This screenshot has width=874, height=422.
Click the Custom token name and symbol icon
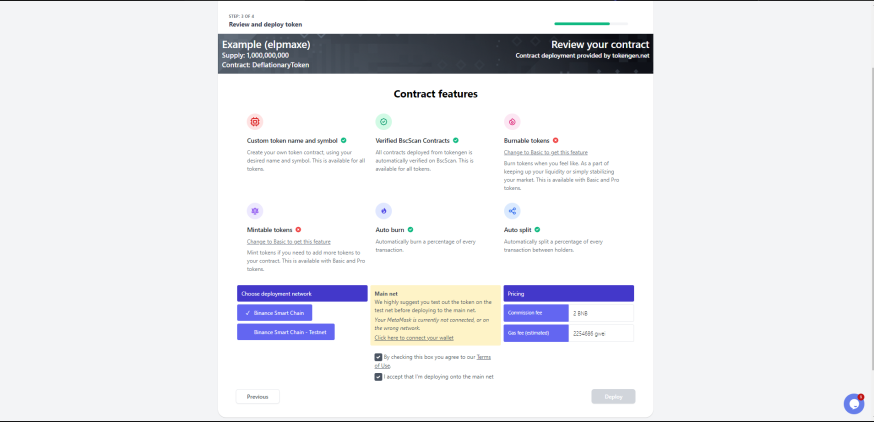coord(255,122)
